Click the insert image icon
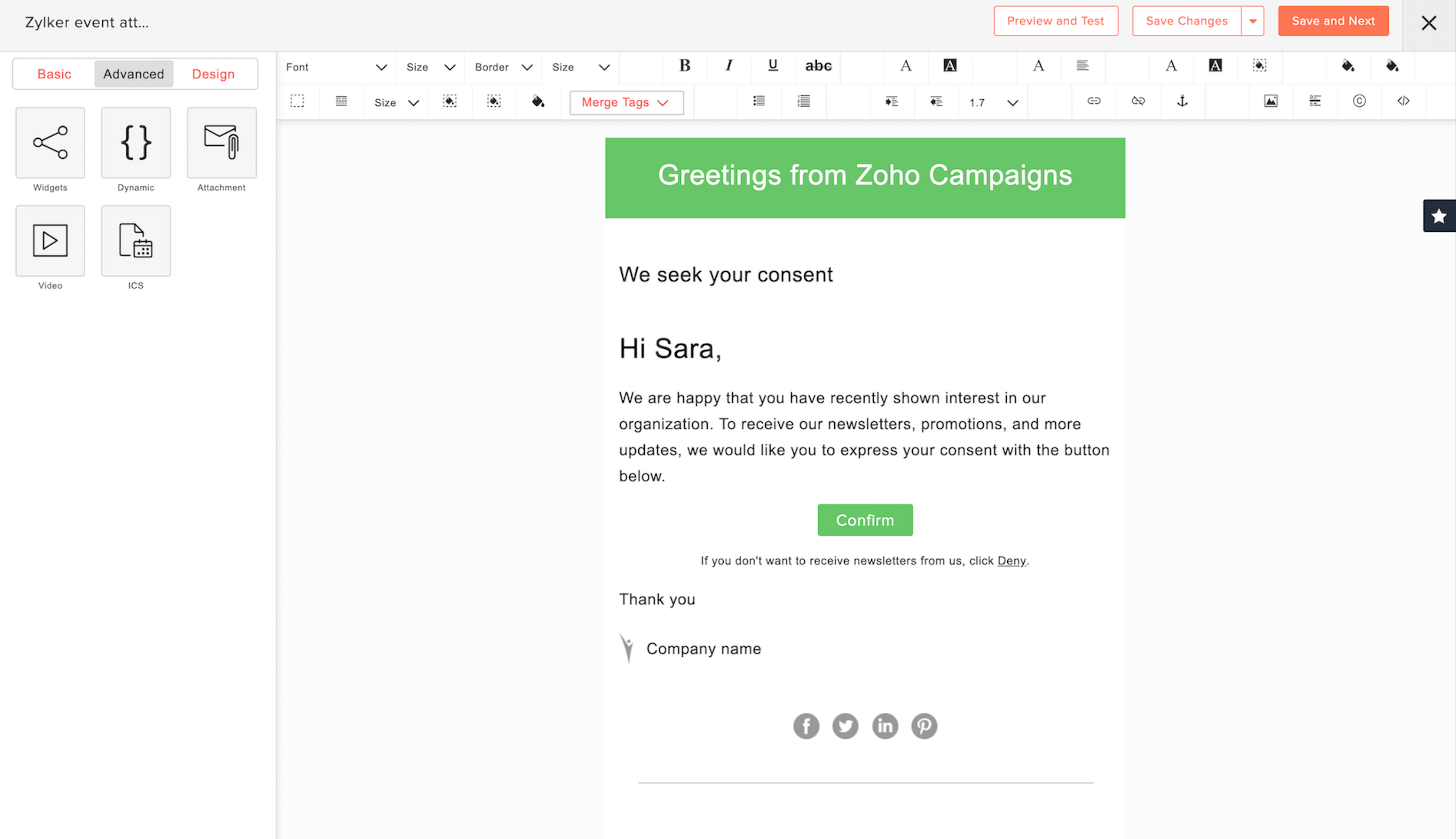Screen dimensions: 1456x839 [x=1270, y=102]
